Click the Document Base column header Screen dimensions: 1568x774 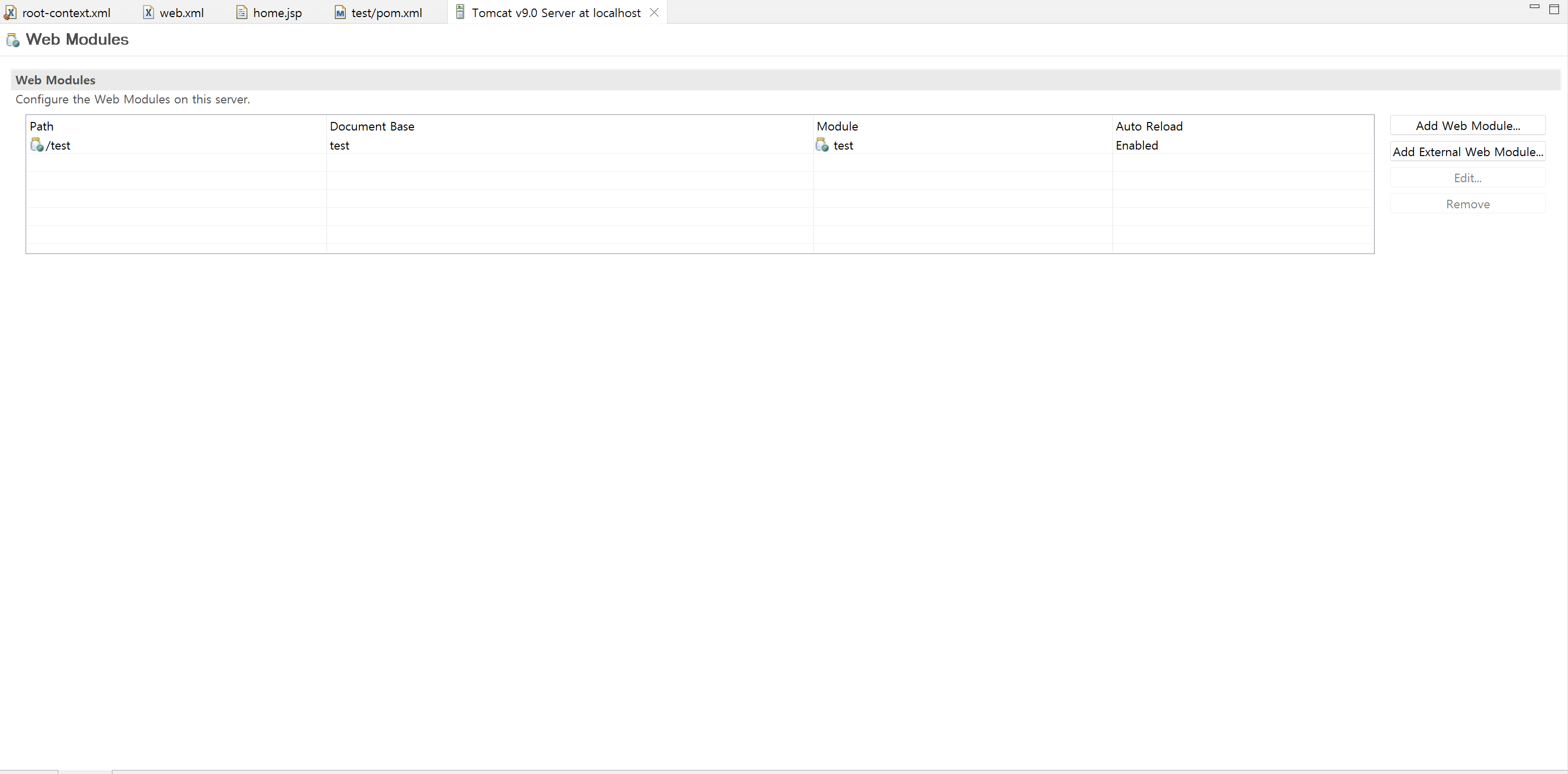pos(570,126)
